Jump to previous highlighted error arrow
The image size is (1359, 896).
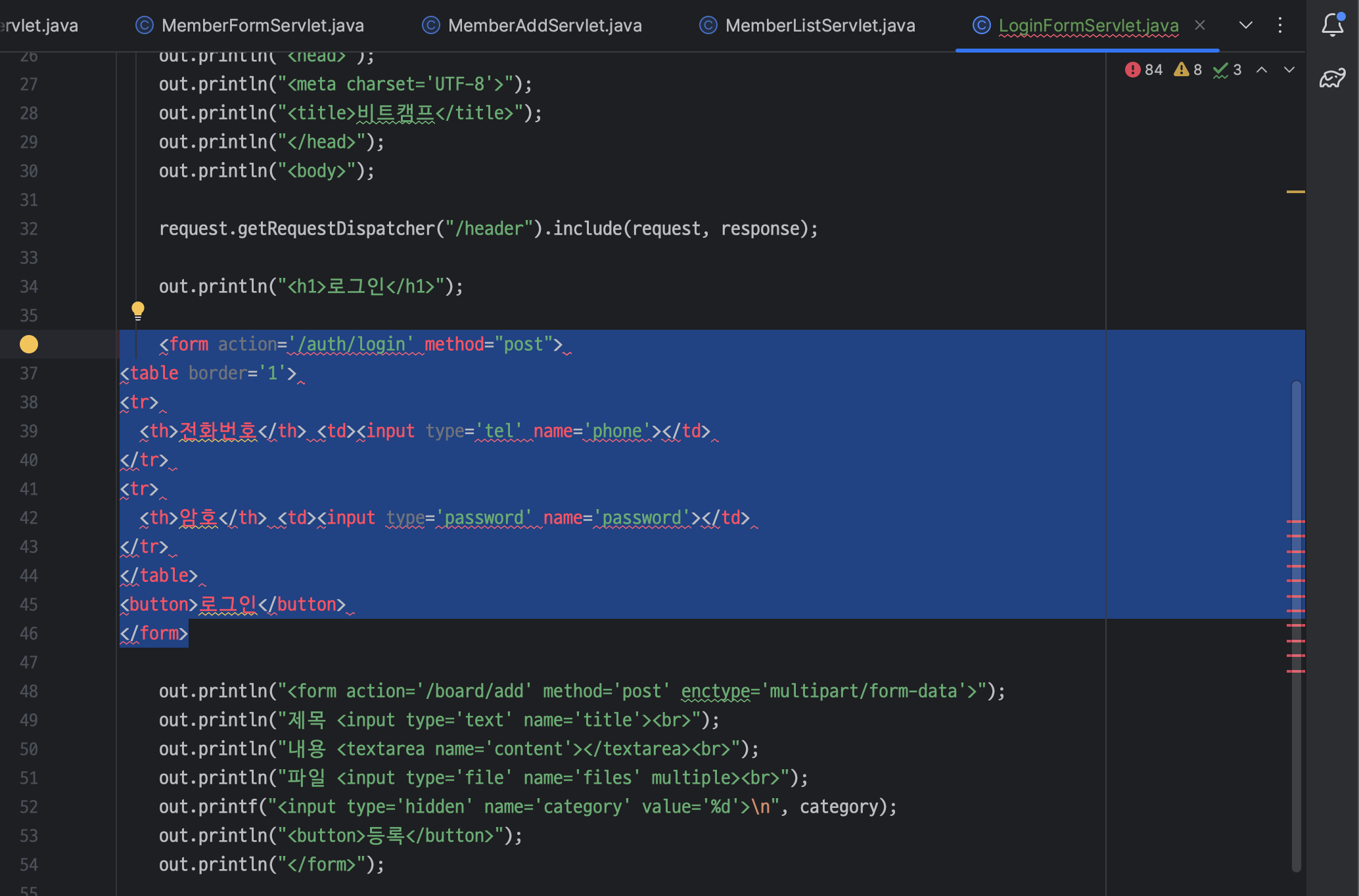(x=1262, y=70)
